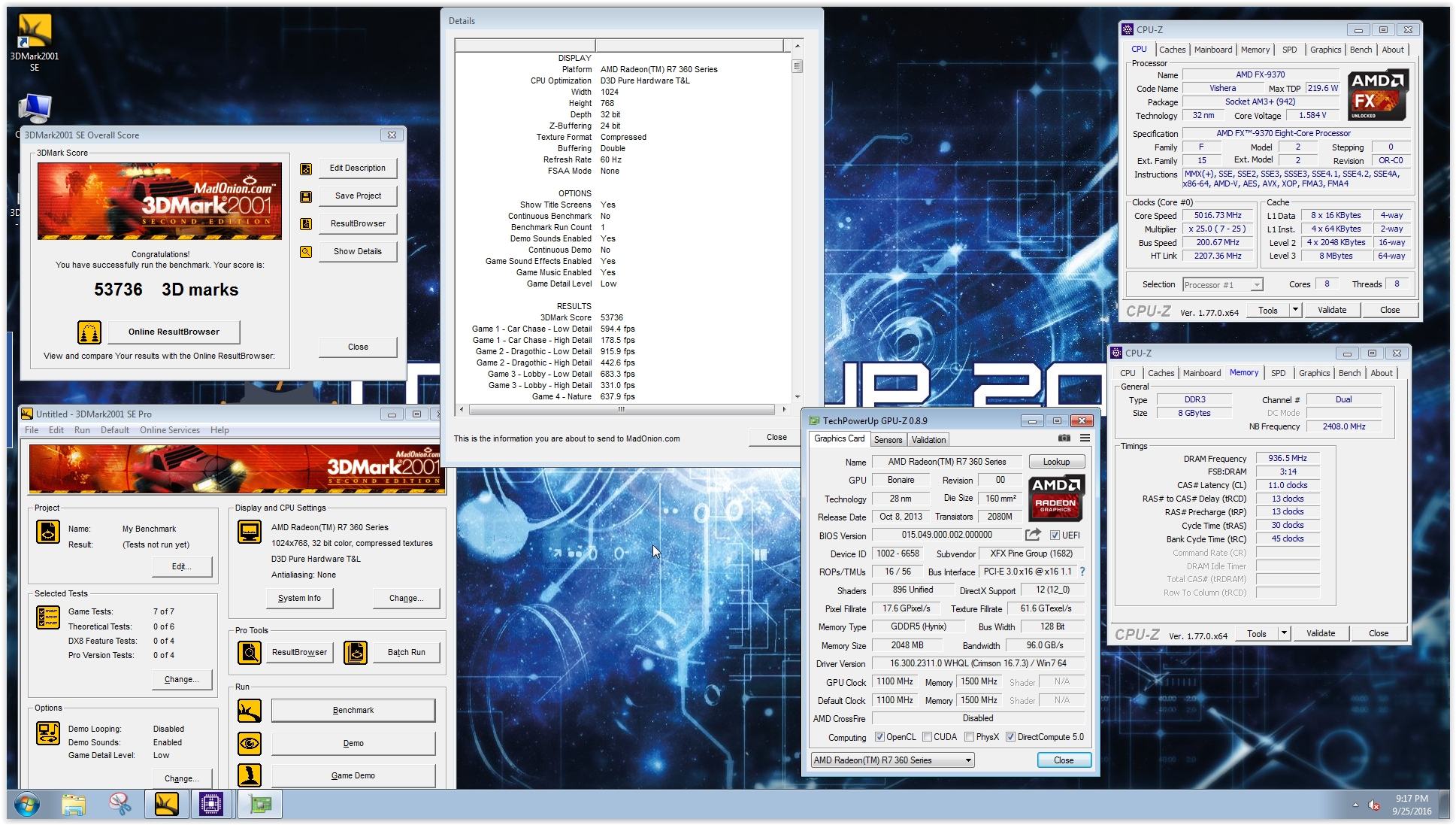Open Tools dropdown arrow in lower CPU-Z window

(x=1283, y=633)
